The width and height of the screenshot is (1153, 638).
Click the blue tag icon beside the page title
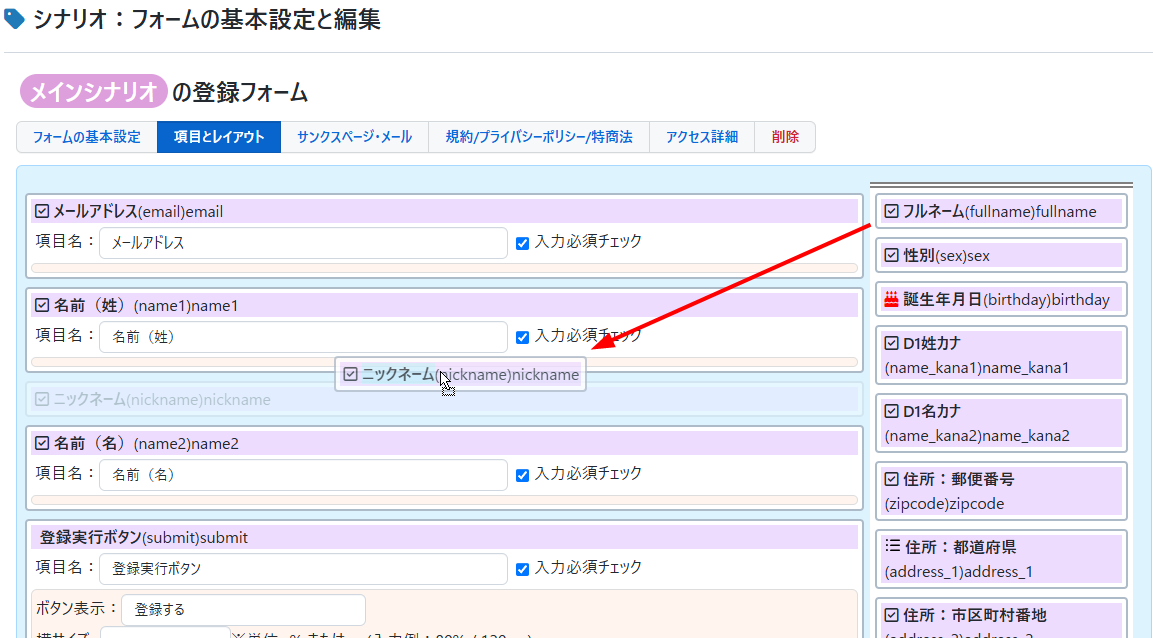[x=15, y=19]
